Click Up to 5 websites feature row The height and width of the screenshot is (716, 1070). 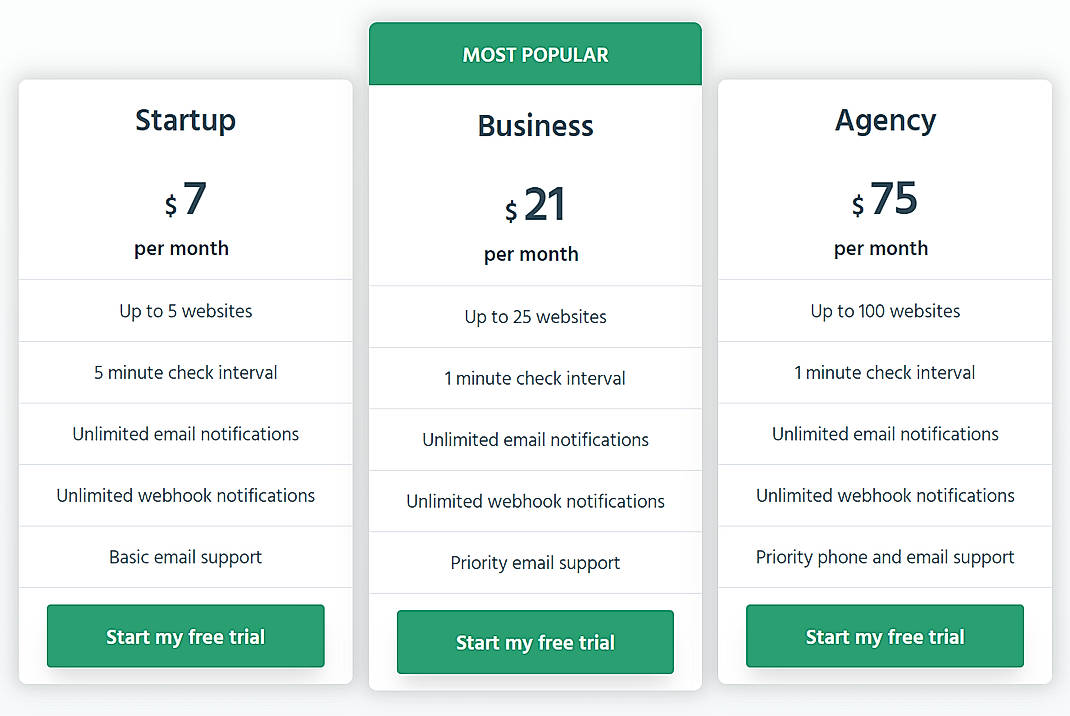pos(185,311)
